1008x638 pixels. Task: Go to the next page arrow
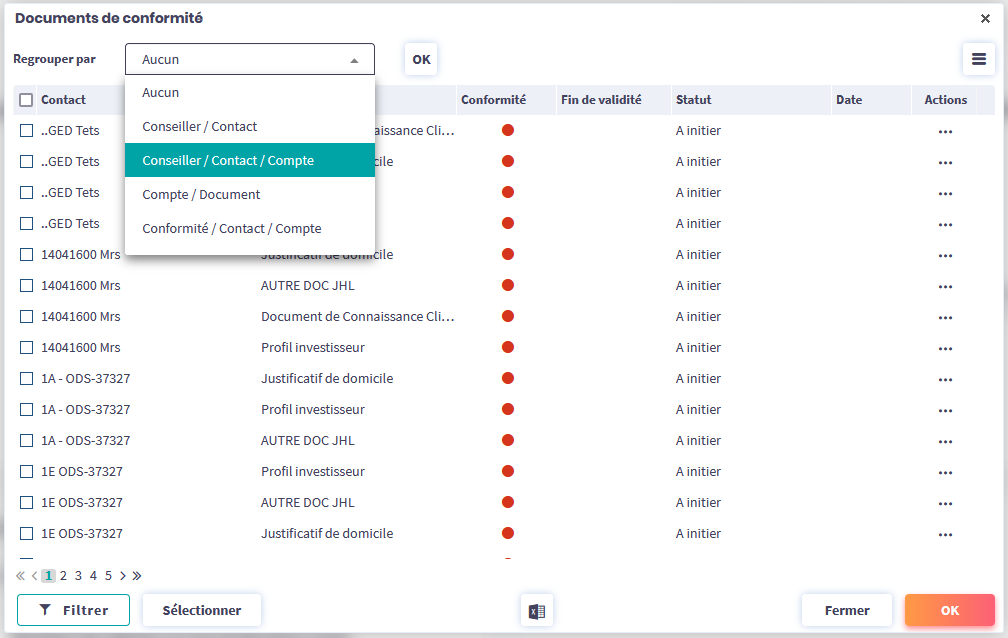(x=123, y=576)
